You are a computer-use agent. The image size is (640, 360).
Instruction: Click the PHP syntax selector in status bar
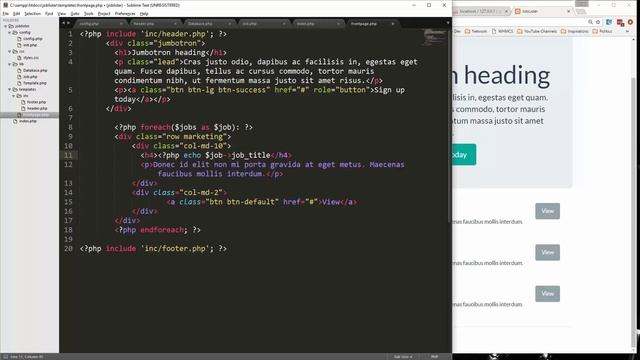tap(434, 357)
